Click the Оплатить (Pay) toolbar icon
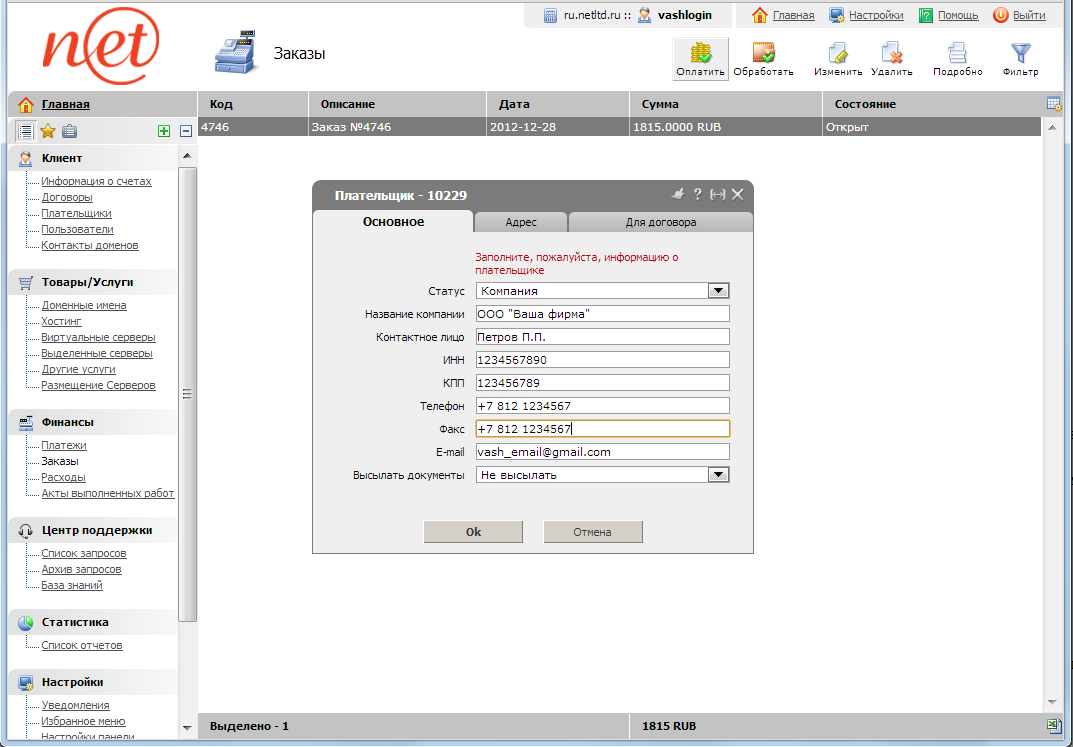Viewport: 1073px width, 747px height. (700, 54)
